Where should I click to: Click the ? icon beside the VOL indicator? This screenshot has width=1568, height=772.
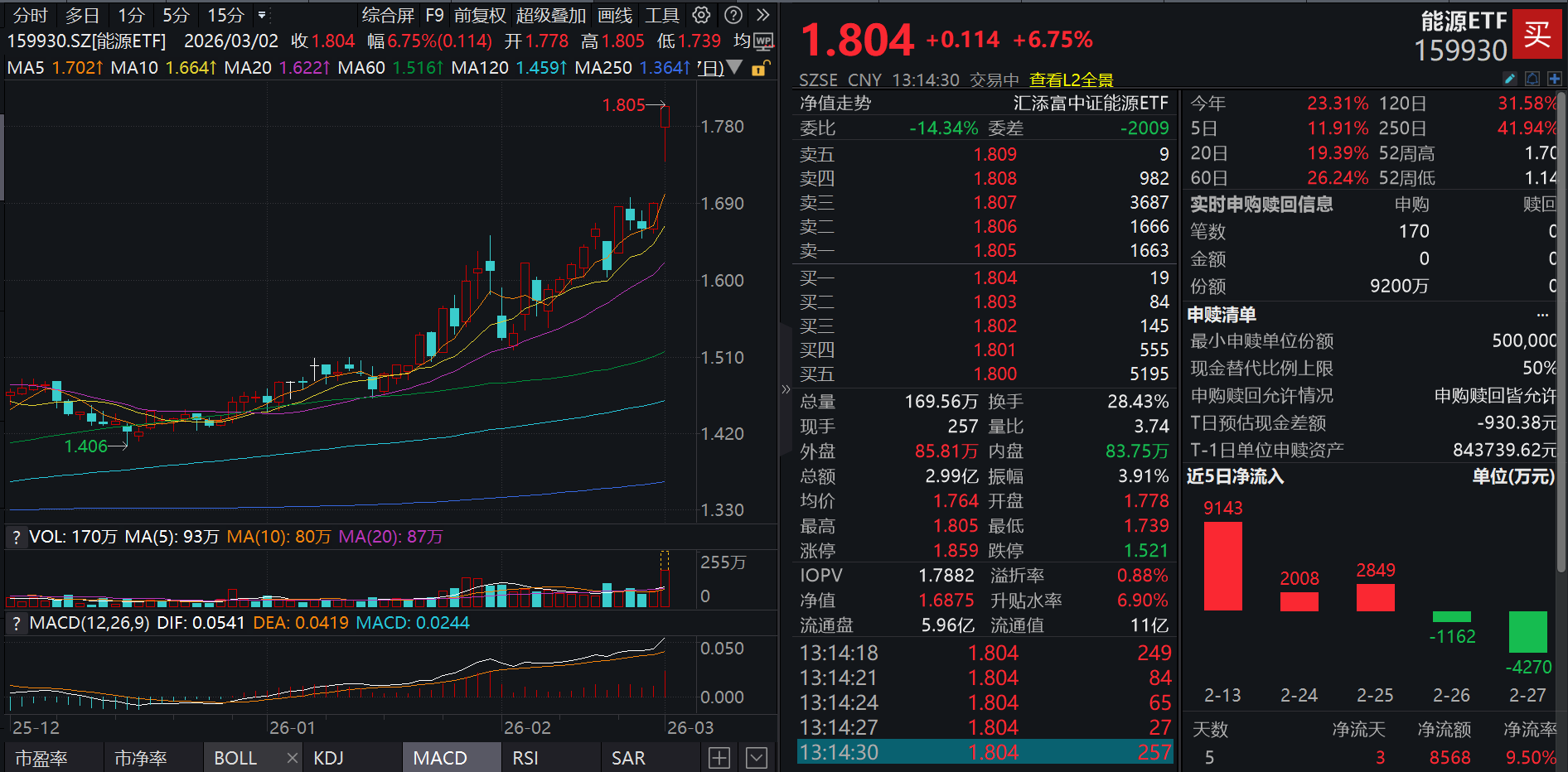16,537
